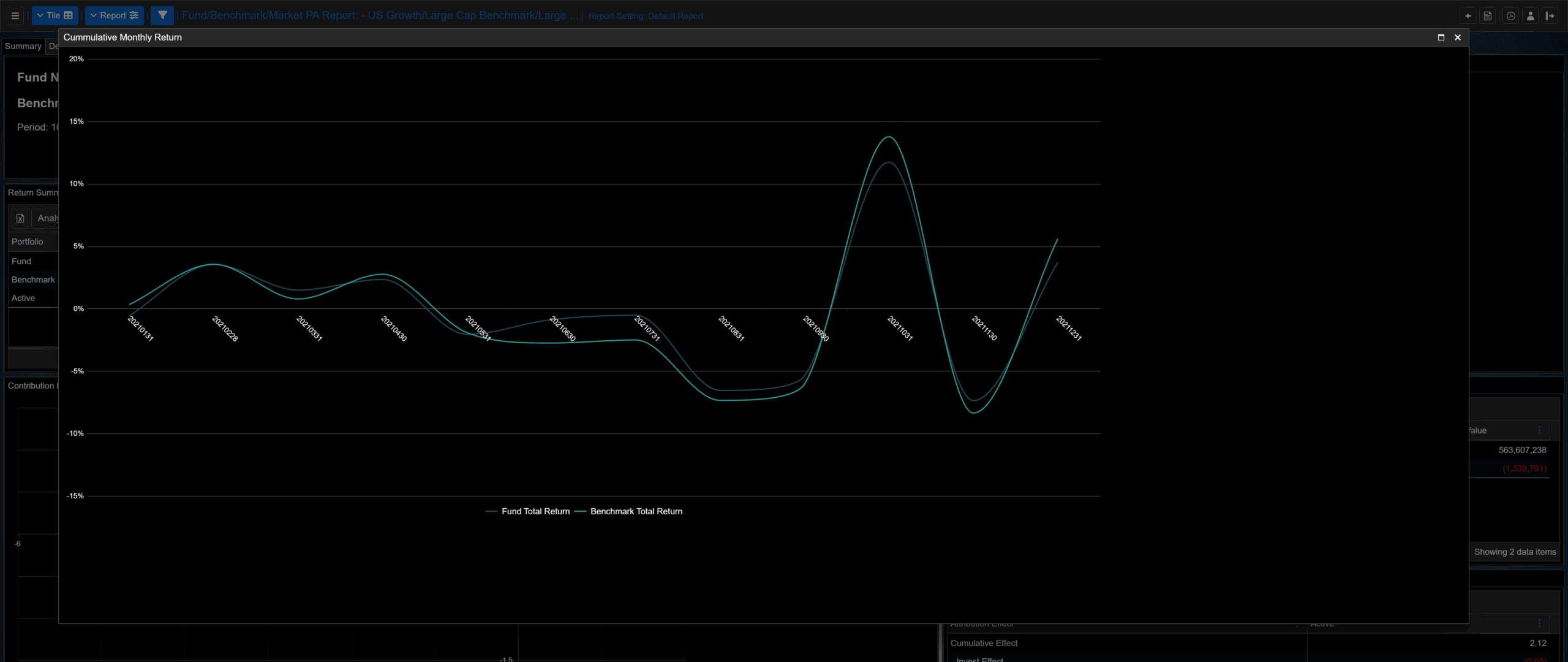Click the 20210630 x-axis date label
Viewport: 1568px width, 662px height.
tap(562, 329)
